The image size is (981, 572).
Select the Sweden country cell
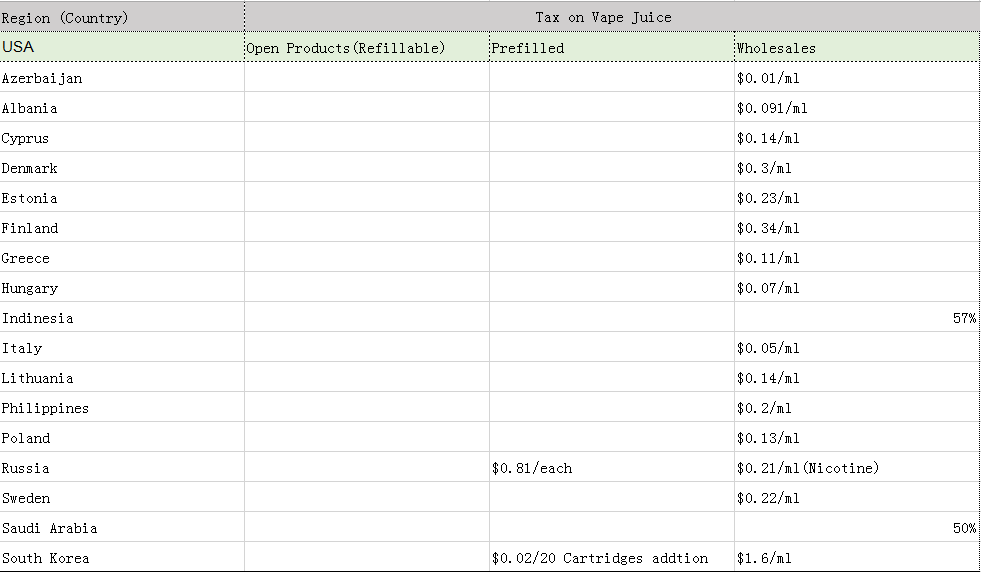122,498
